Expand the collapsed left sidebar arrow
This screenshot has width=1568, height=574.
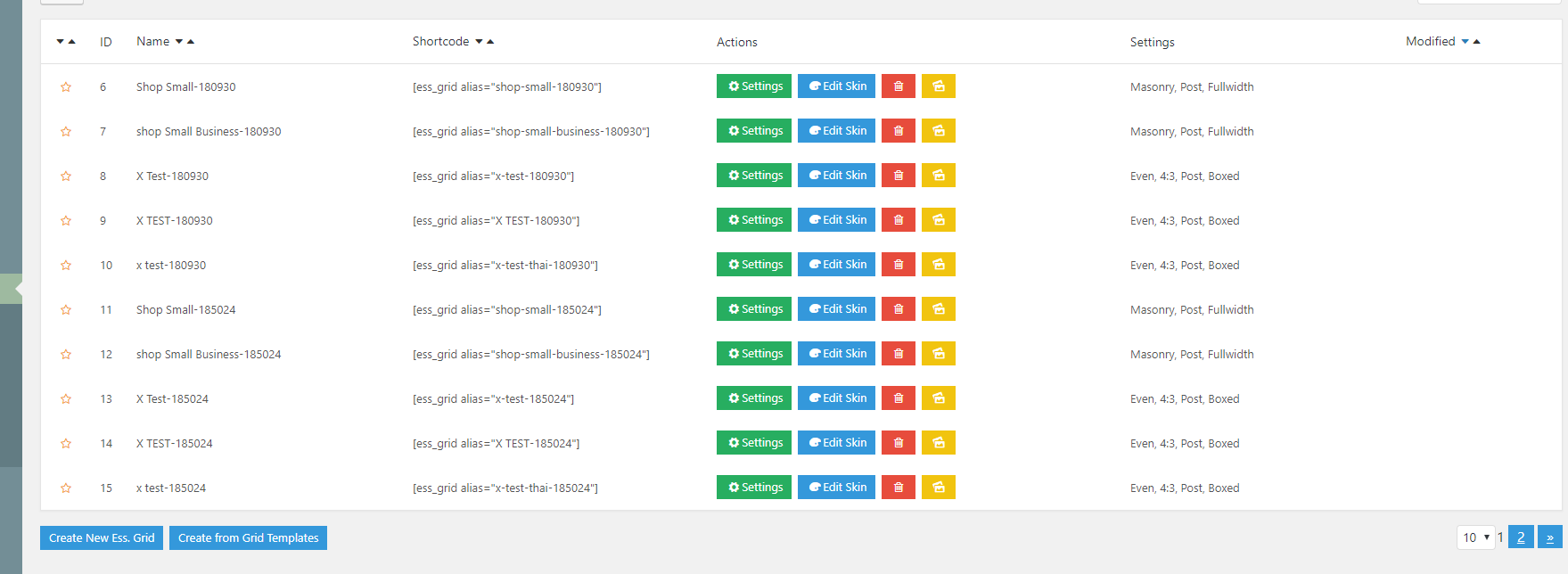pyautogui.click(x=12, y=289)
